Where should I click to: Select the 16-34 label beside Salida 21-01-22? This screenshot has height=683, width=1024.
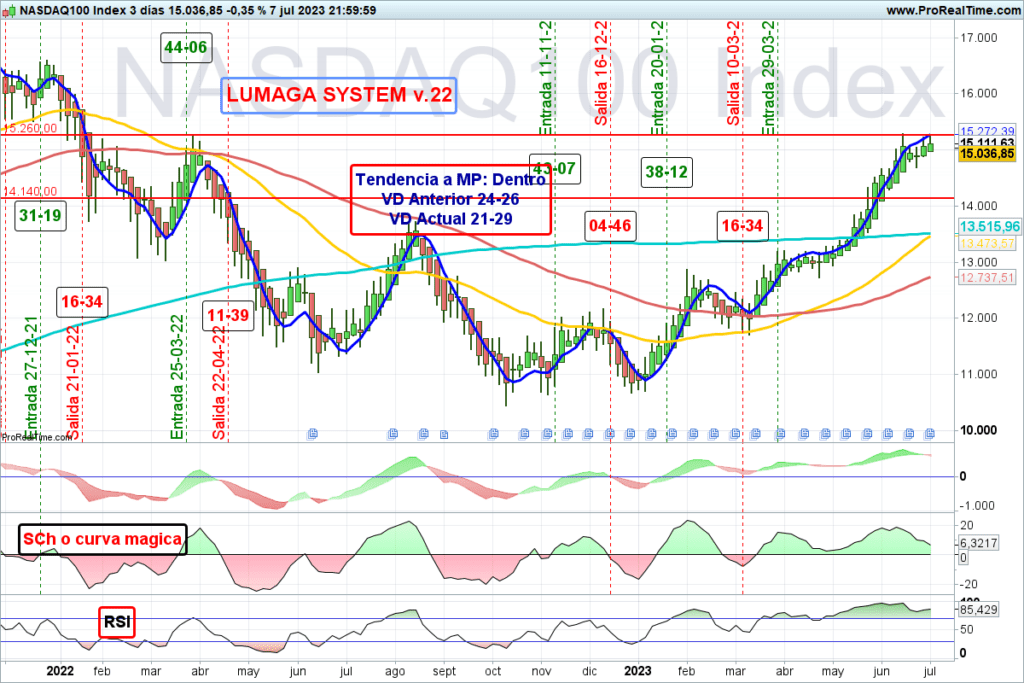point(82,302)
